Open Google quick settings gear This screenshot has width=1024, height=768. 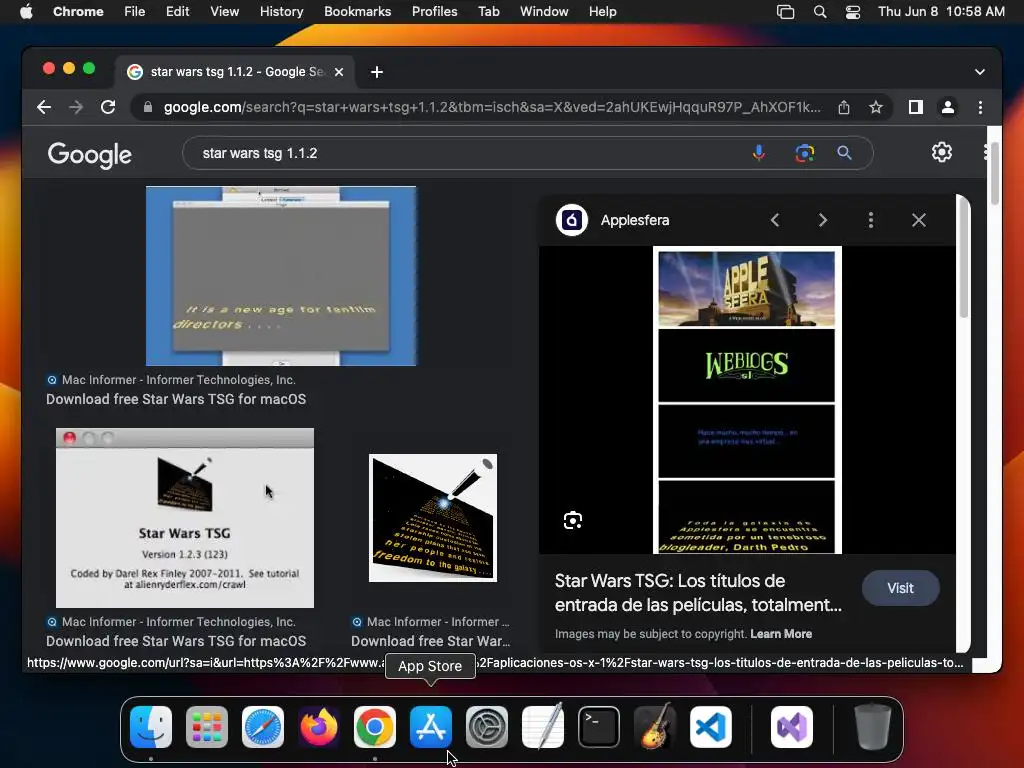(x=941, y=152)
